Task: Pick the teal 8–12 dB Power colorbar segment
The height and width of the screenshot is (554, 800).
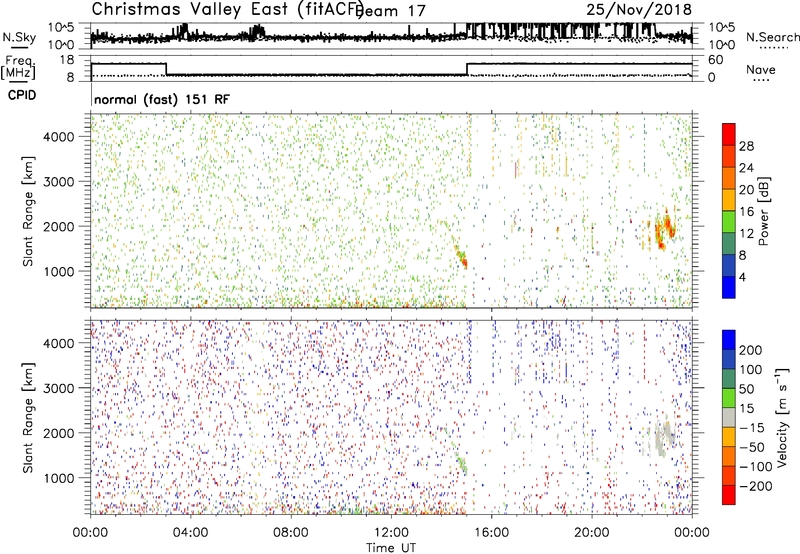Action: tap(729, 244)
